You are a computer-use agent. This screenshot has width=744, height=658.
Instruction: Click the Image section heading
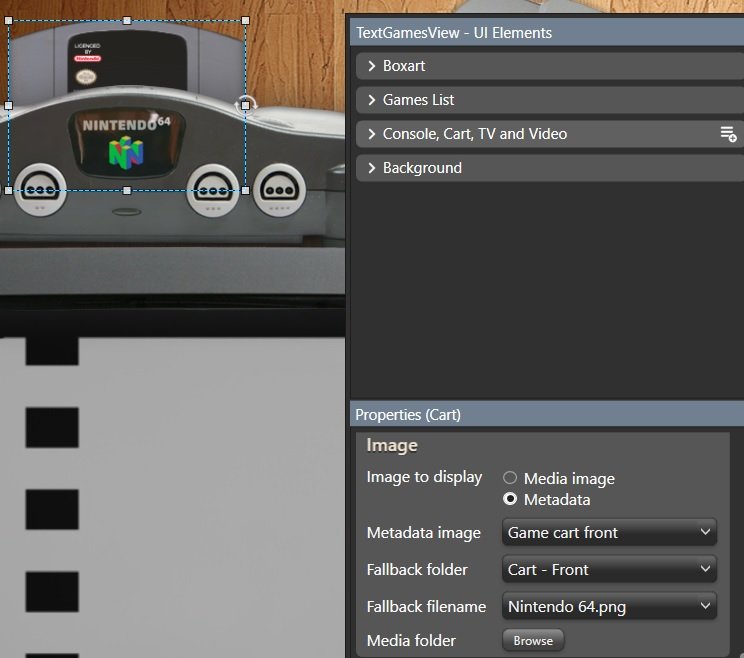[392, 445]
